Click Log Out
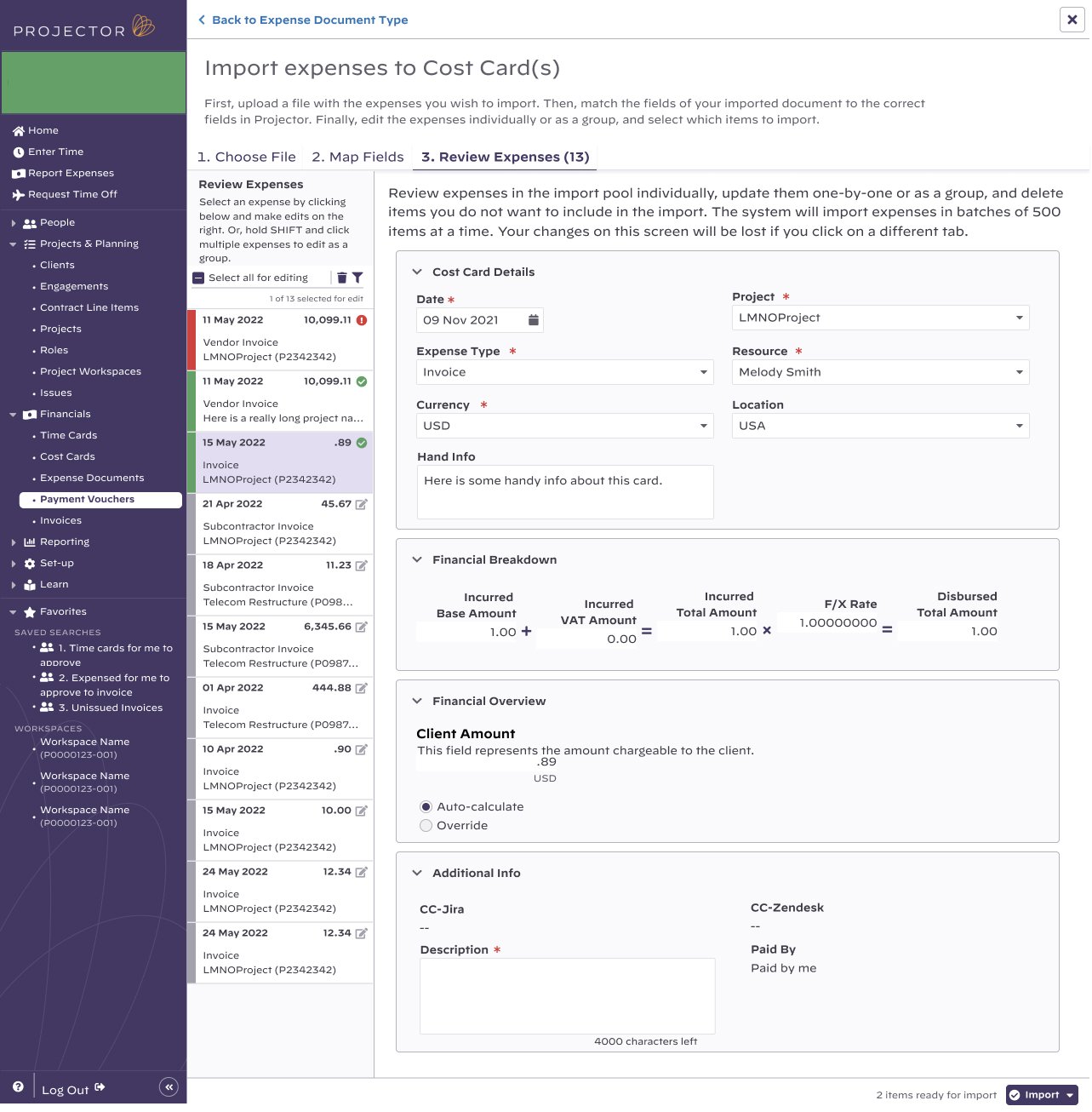The width and height of the screenshot is (1092, 1112). (x=73, y=1091)
